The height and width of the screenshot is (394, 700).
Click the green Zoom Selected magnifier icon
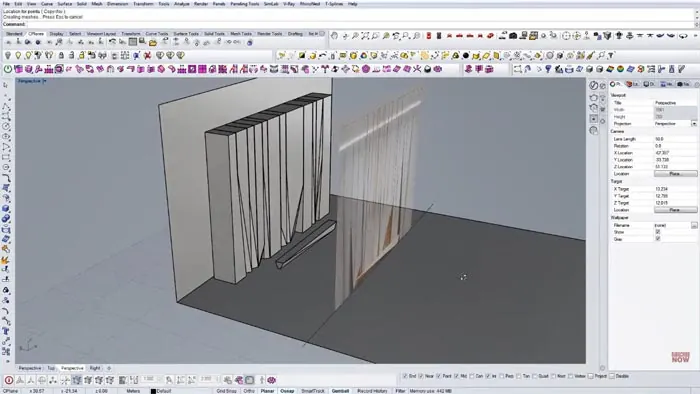click(x=386, y=36)
